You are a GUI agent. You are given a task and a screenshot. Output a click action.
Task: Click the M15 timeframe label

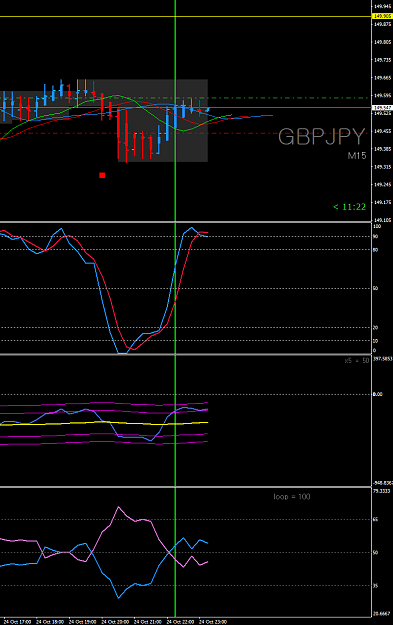[x=357, y=155]
